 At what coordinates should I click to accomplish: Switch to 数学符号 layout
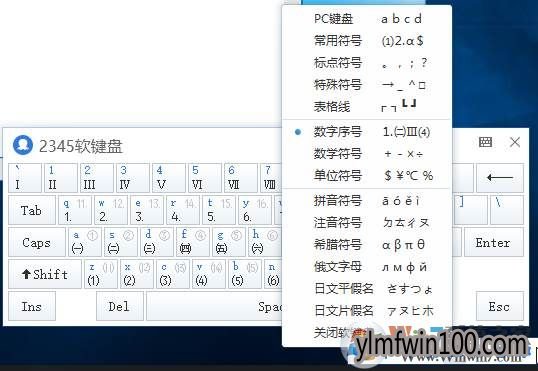click(366, 154)
